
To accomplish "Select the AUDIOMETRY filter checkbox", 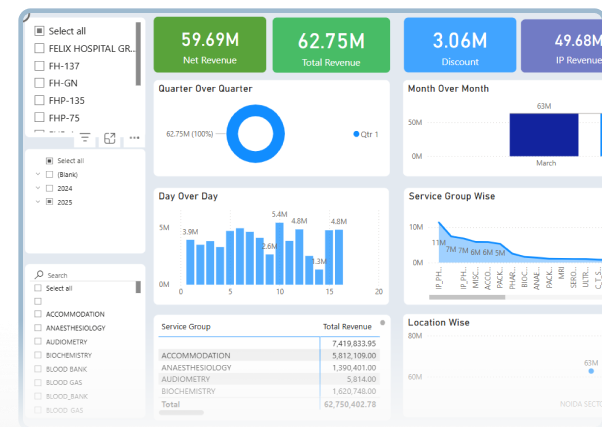I will point(39,341).
